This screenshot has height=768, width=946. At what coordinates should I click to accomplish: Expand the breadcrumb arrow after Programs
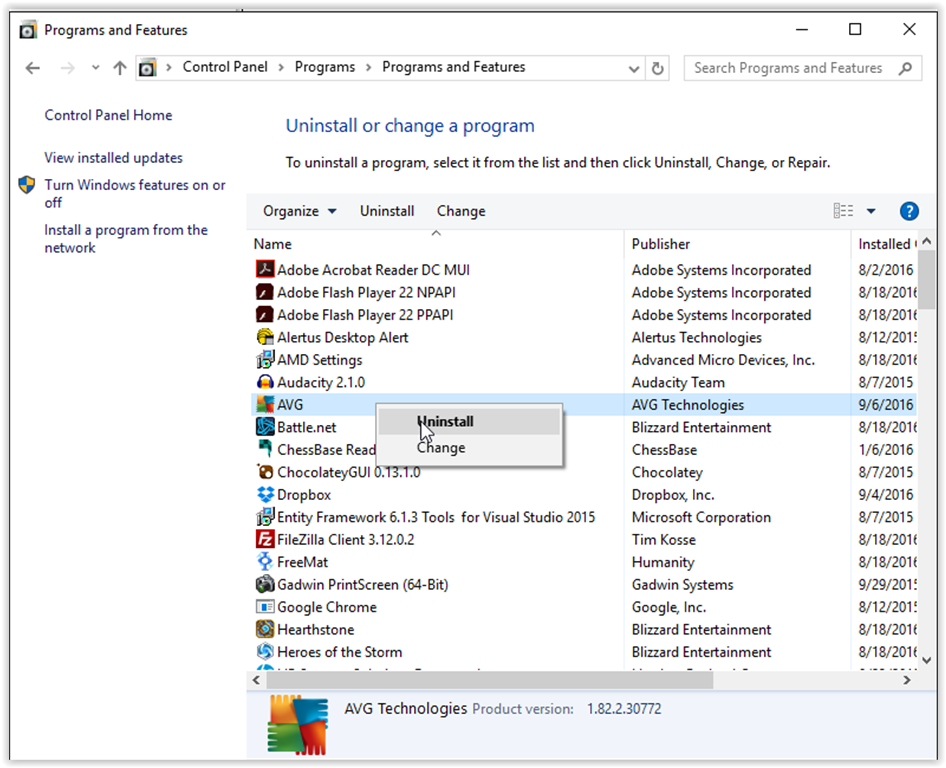click(369, 68)
